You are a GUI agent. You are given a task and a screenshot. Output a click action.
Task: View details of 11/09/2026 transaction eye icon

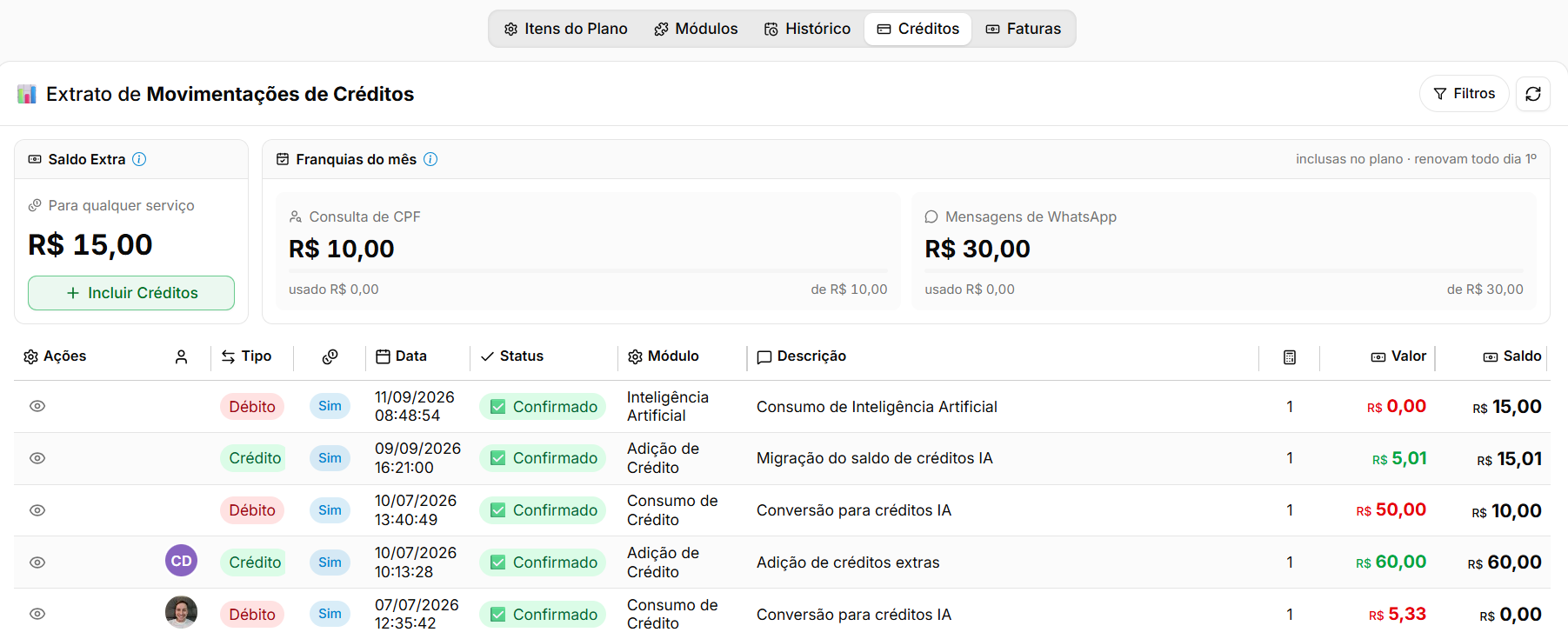[x=37, y=406]
